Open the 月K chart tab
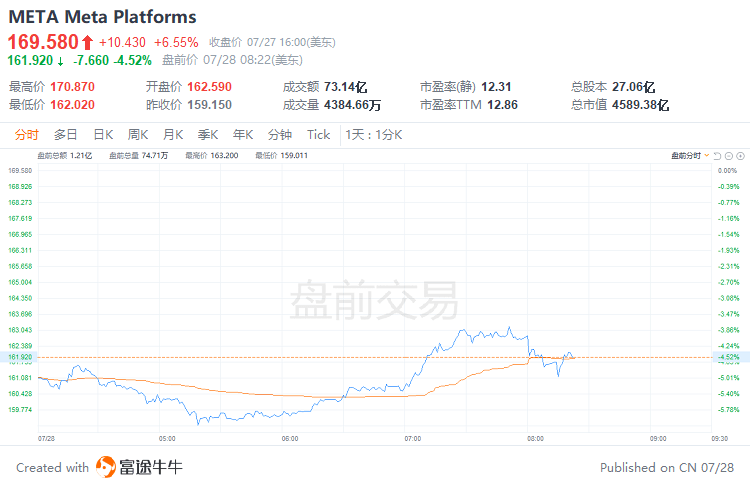Viewport: 750px width, 488px height. (173, 135)
